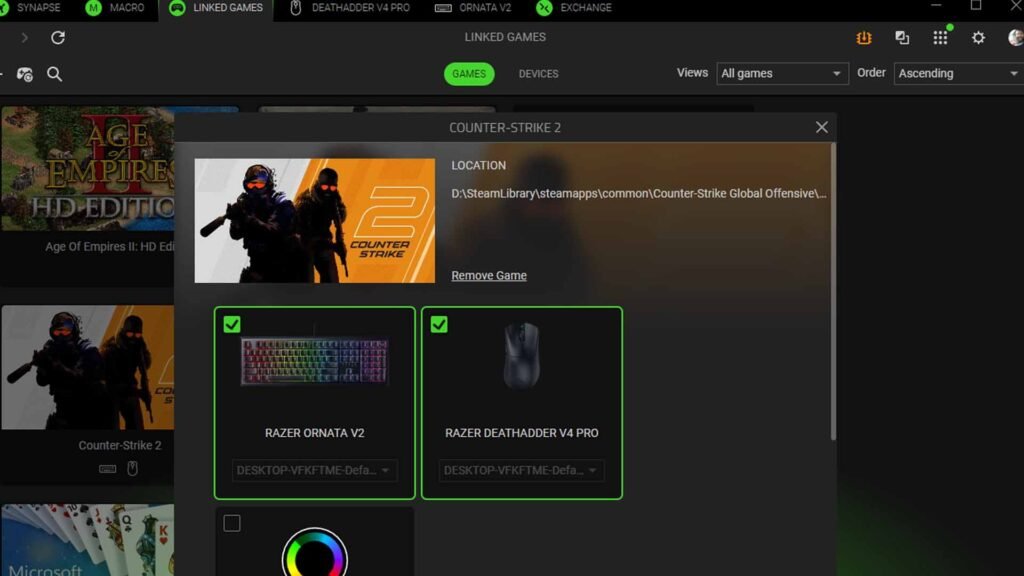
Task: Click the Counter-Strike 2 cover art in the dialog
Action: click(x=315, y=221)
